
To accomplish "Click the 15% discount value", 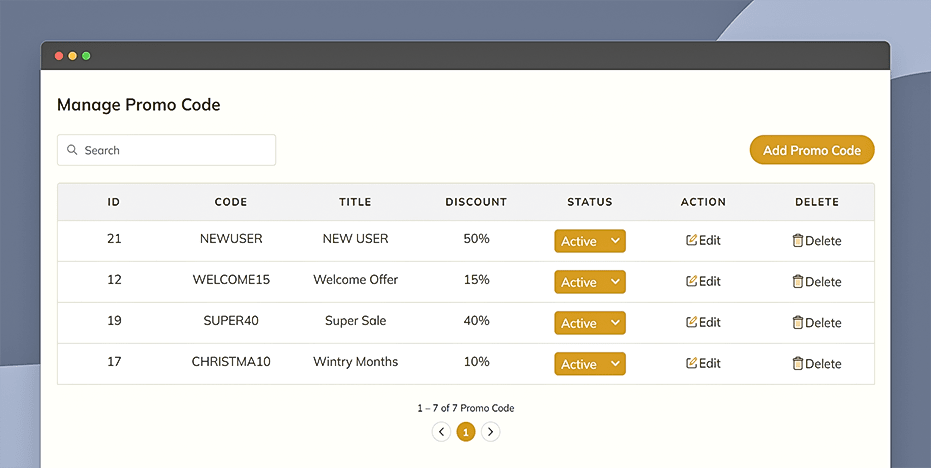I will (x=476, y=280).
